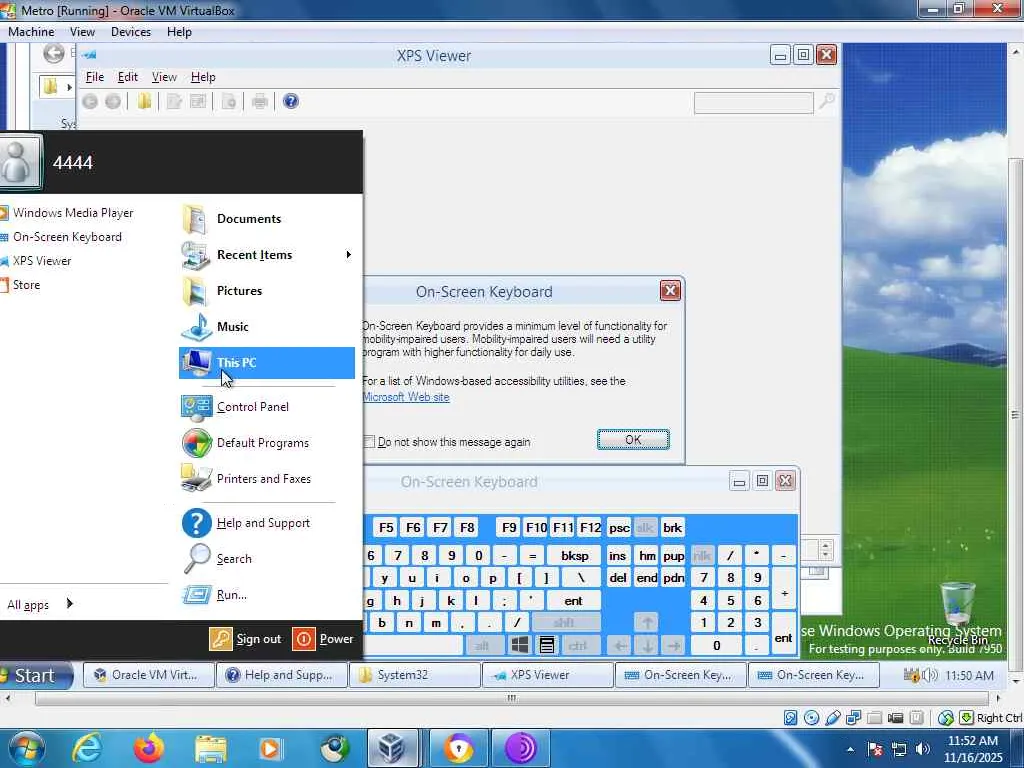
Task: Open the Microsoft Web site link
Action: click(406, 397)
